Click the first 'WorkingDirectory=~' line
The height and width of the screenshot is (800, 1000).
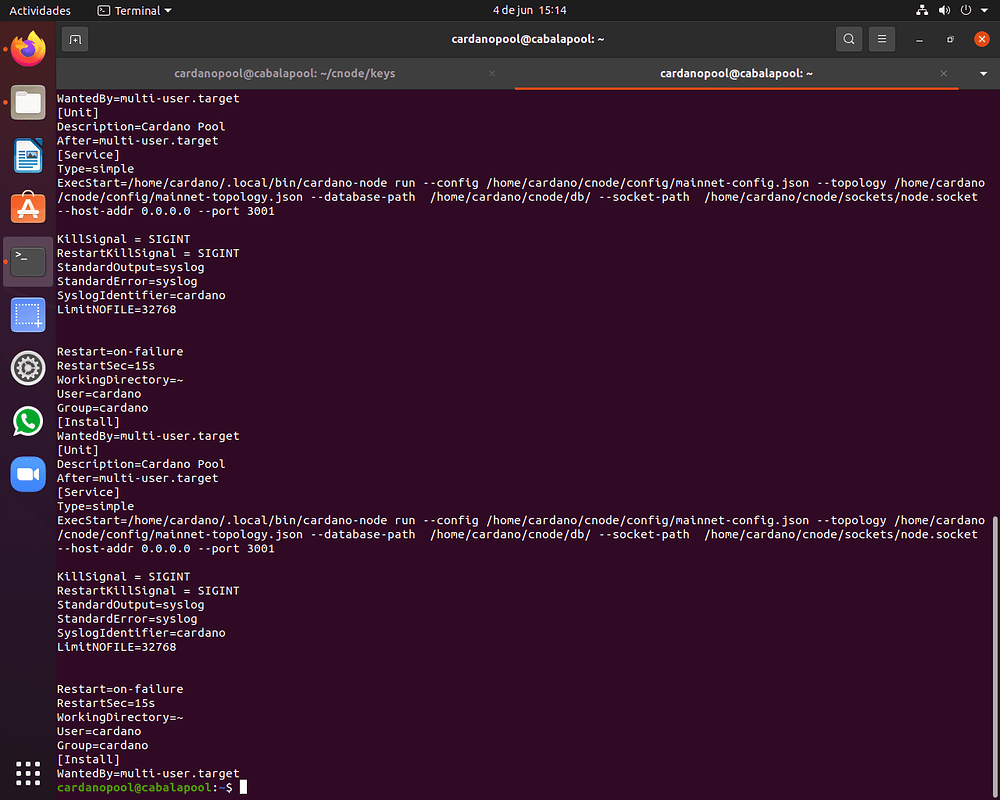[120, 380]
